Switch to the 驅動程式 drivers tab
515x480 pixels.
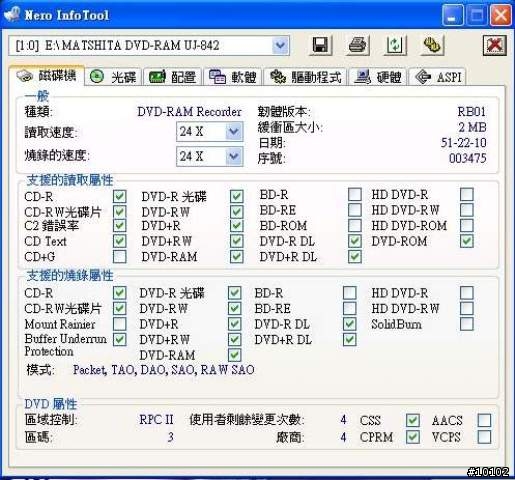coord(306,77)
